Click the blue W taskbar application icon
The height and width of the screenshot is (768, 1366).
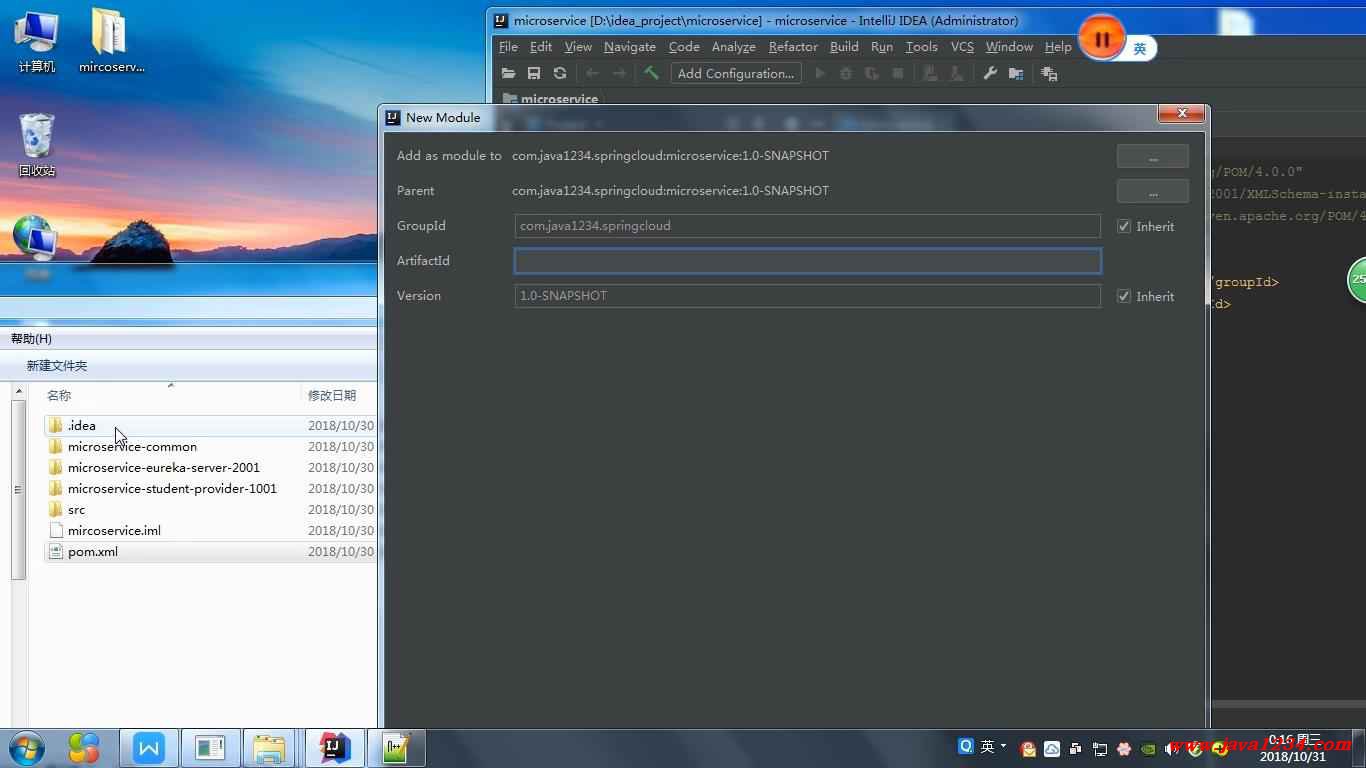[x=149, y=748]
